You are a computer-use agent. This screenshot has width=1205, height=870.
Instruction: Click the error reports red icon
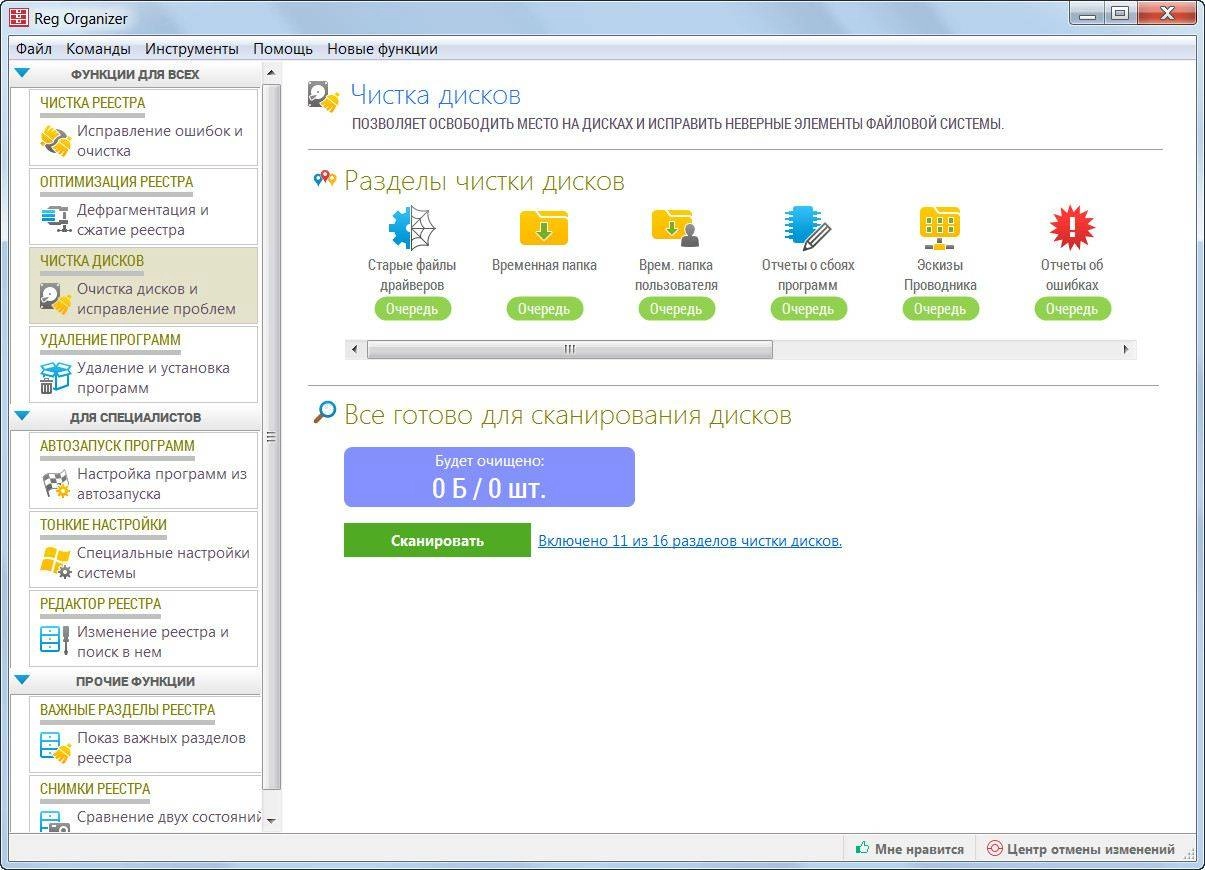(1072, 227)
